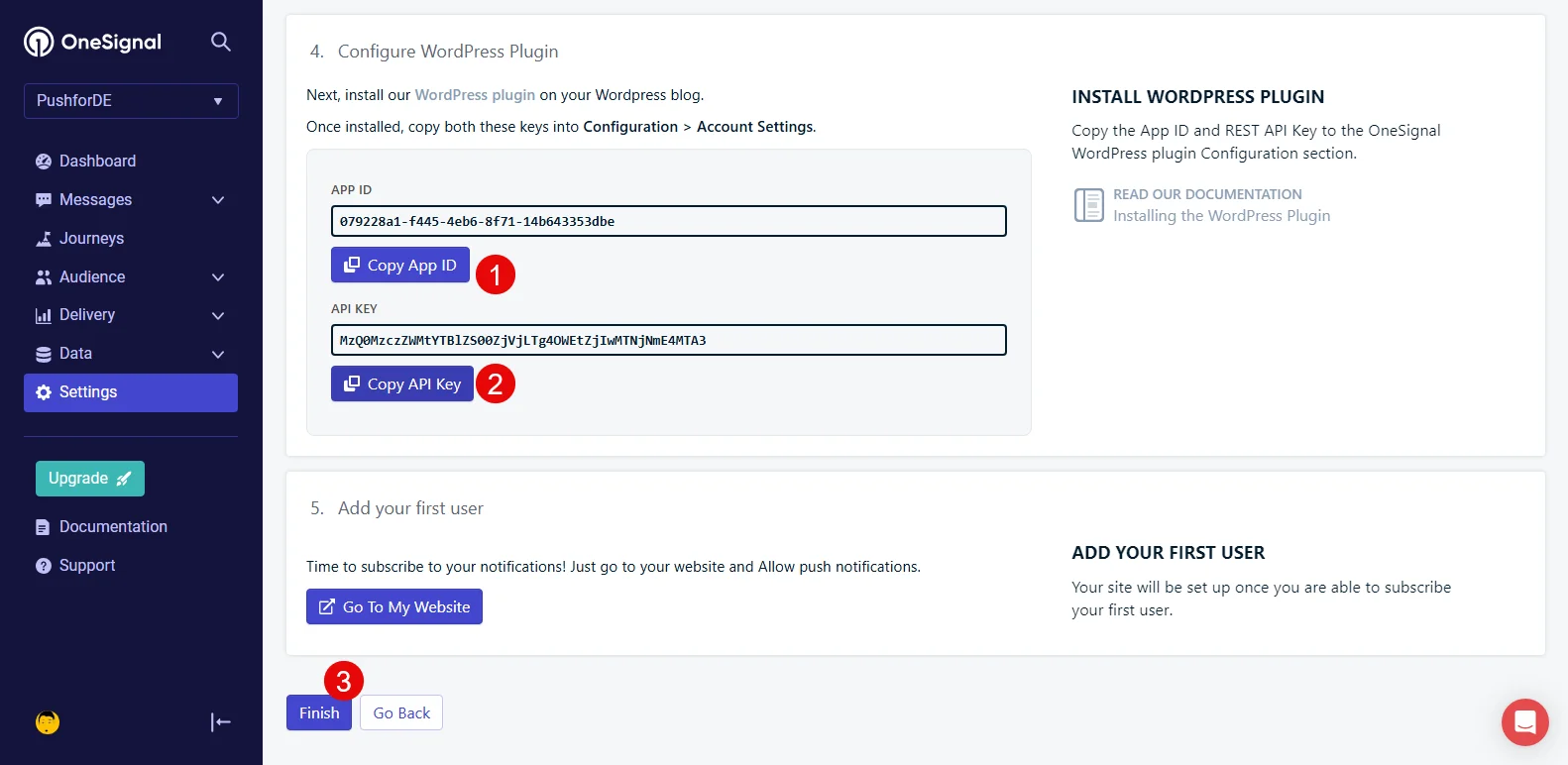
Task: Click the "INSTALL WORDPRESS PLUGIN" heading
Action: 1198,97
